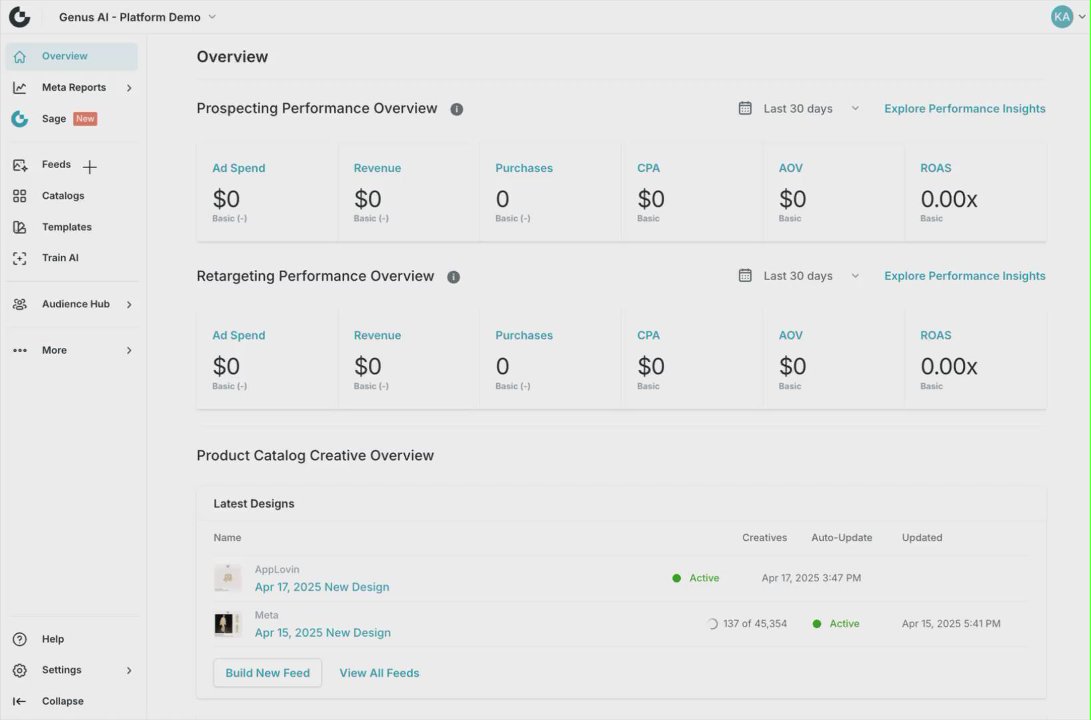
Task: Click the Build New Feed button
Action: [x=267, y=673]
